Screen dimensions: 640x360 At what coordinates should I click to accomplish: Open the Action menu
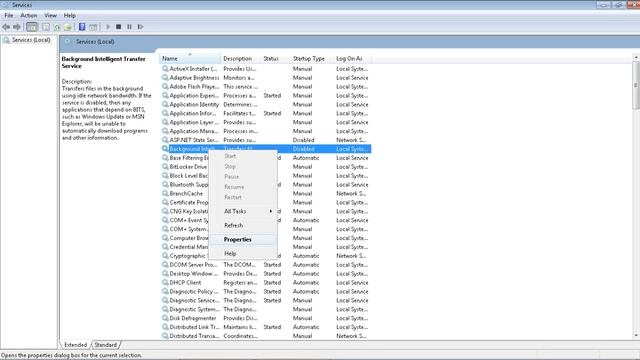(x=29, y=16)
